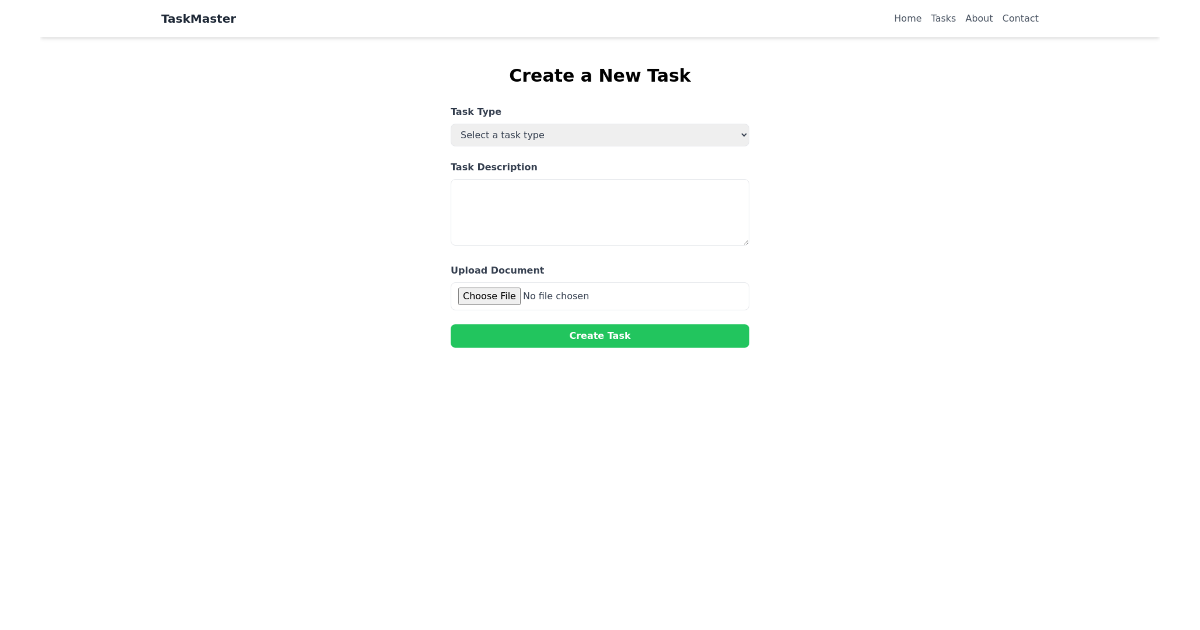Click the Upload Document label
Screen dimensions: 1200x630
pos(497,270)
